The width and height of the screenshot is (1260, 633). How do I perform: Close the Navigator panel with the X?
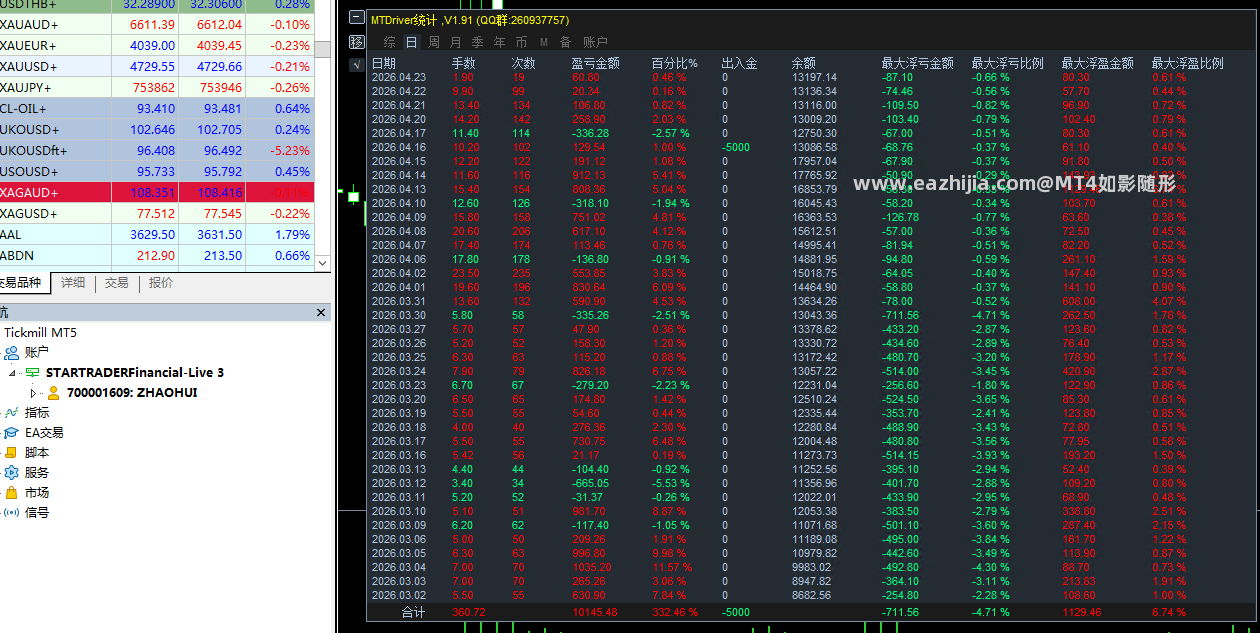tap(321, 313)
